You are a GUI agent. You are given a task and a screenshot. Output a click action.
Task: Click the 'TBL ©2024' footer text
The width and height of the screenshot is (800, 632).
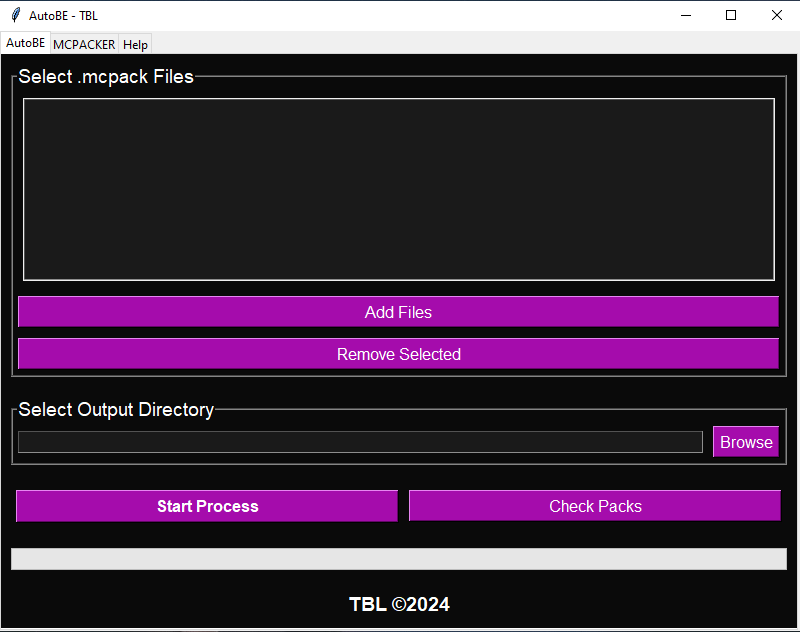click(x=399, y=604)
